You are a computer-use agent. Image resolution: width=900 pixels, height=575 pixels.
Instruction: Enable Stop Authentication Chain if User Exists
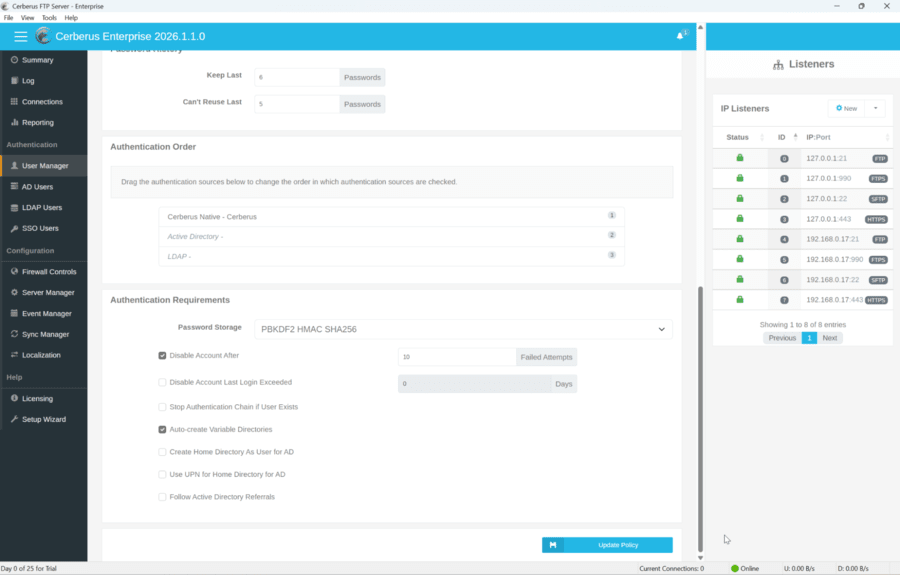[x=163, y=407]
